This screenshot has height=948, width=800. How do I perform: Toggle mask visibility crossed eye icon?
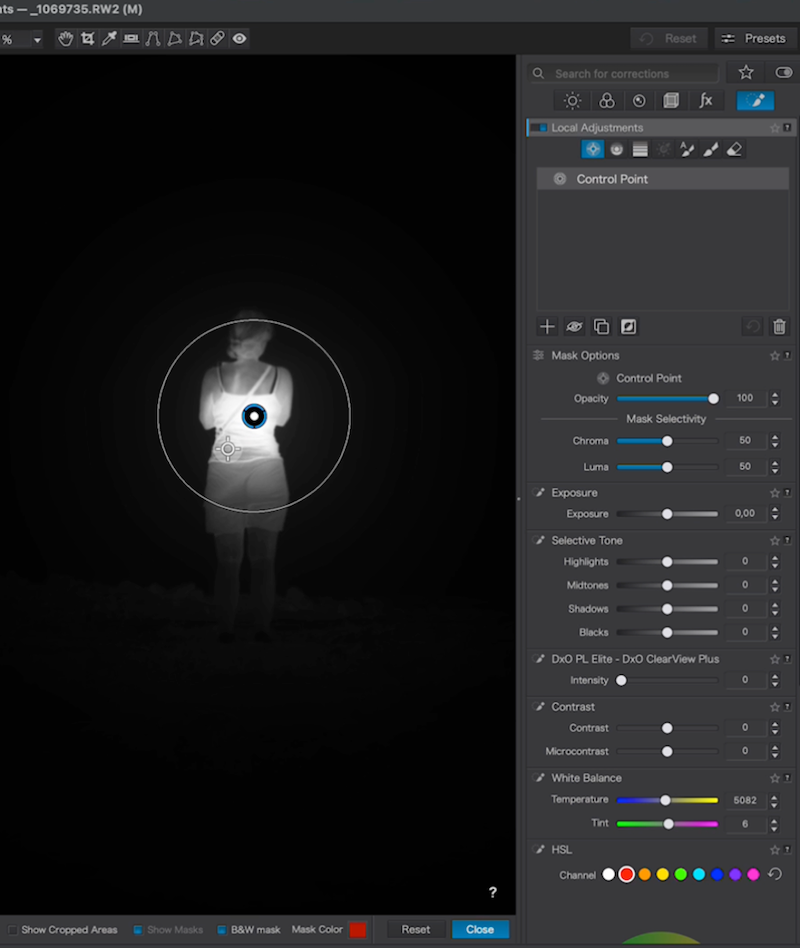pyautogui.click(x=574, y=326)
